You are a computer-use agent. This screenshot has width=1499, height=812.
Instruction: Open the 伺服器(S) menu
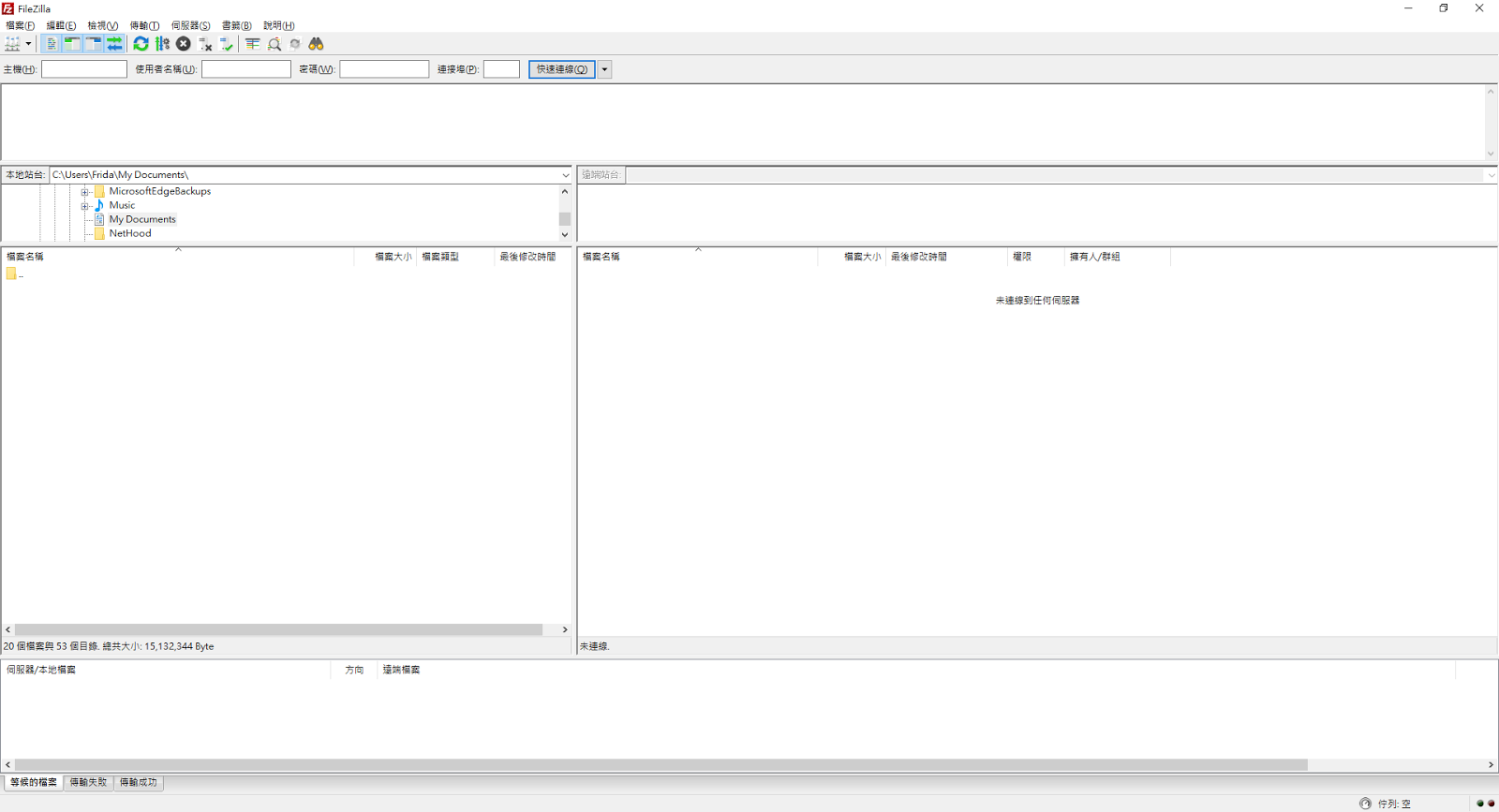click(x=190, y=25)
